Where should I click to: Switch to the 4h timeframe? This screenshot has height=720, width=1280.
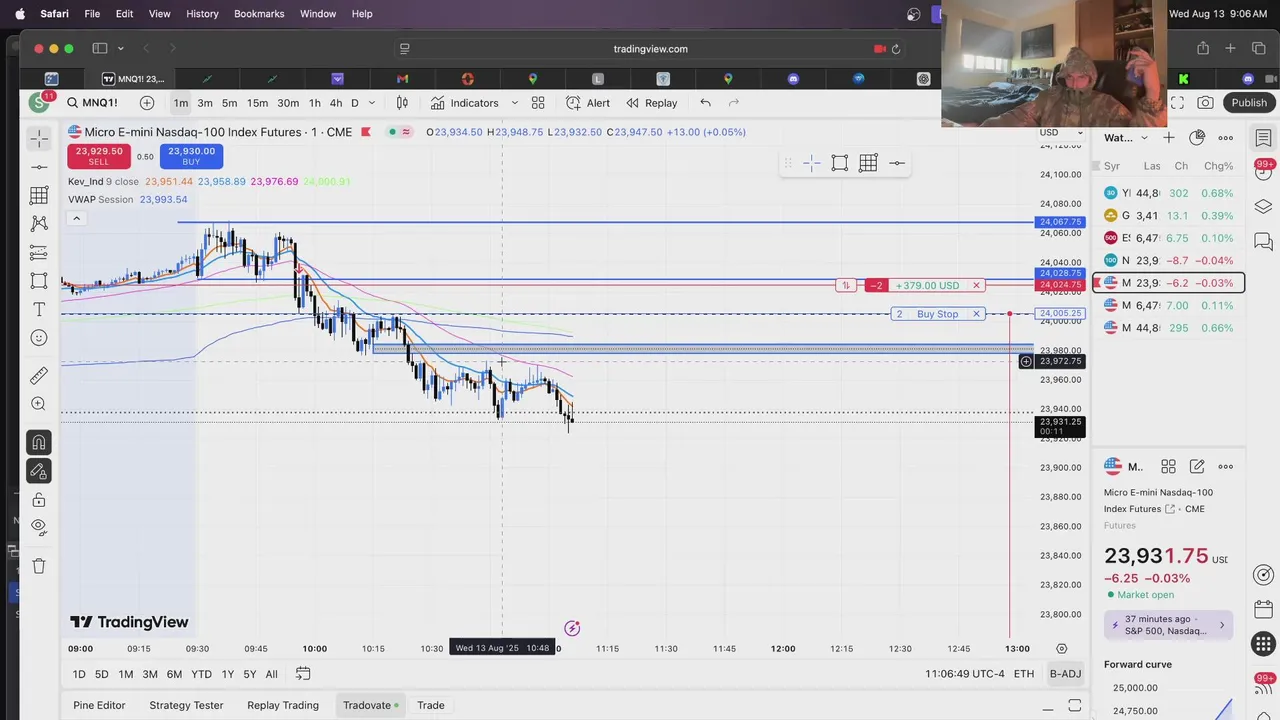[x=336, y=103]
